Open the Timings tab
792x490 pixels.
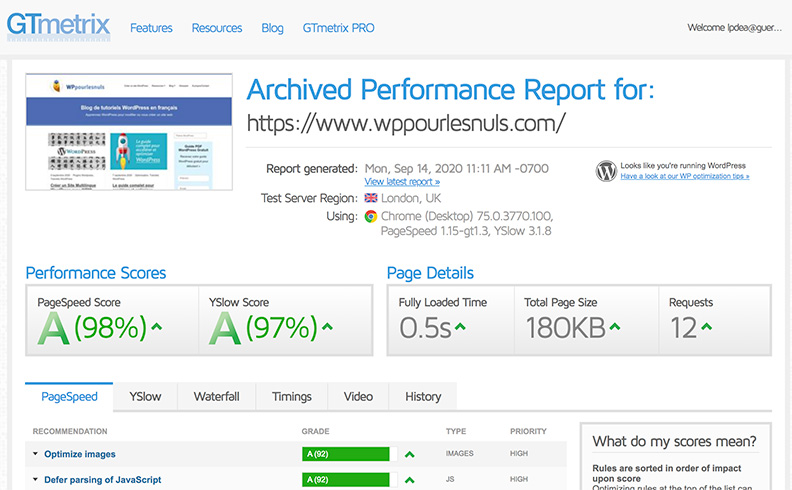coord(291,397)
